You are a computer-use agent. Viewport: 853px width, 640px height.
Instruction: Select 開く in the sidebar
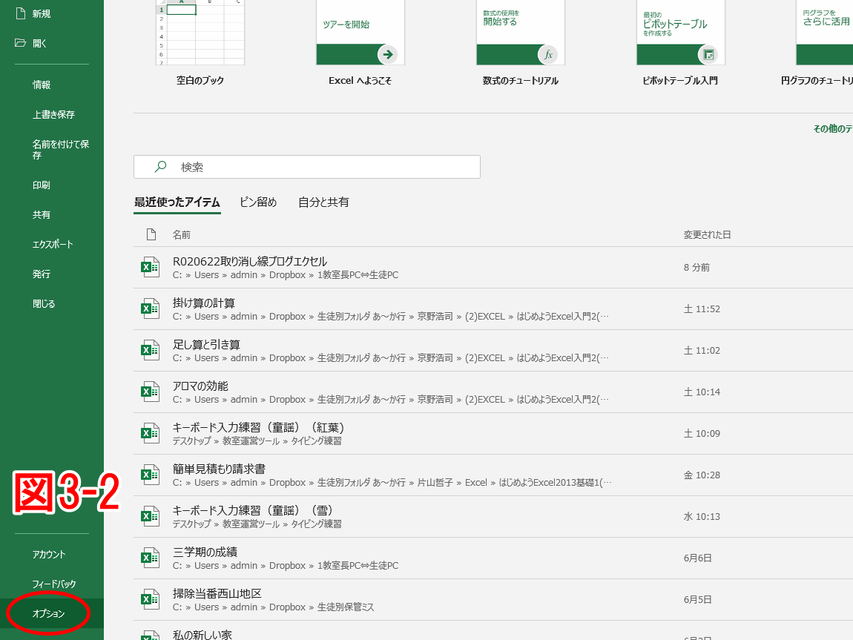point(39,44)
